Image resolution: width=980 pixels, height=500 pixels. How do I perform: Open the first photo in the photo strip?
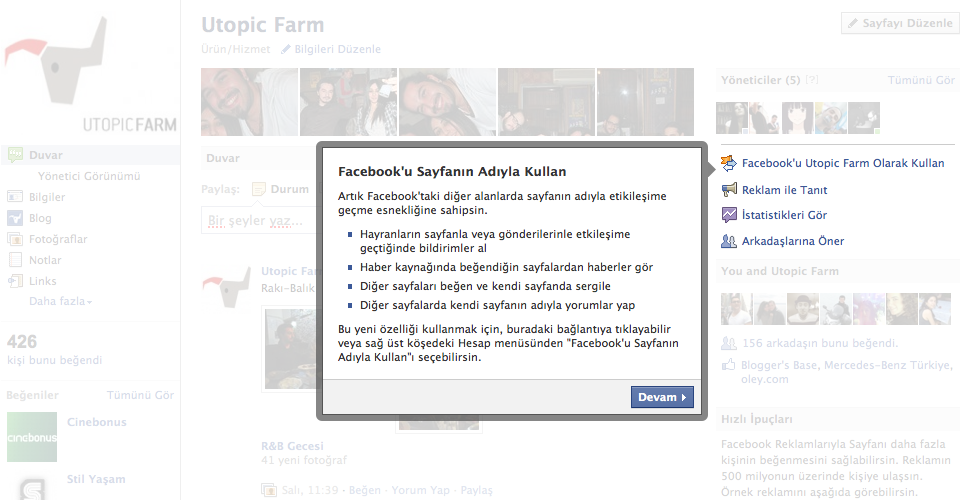click(249, 102)
